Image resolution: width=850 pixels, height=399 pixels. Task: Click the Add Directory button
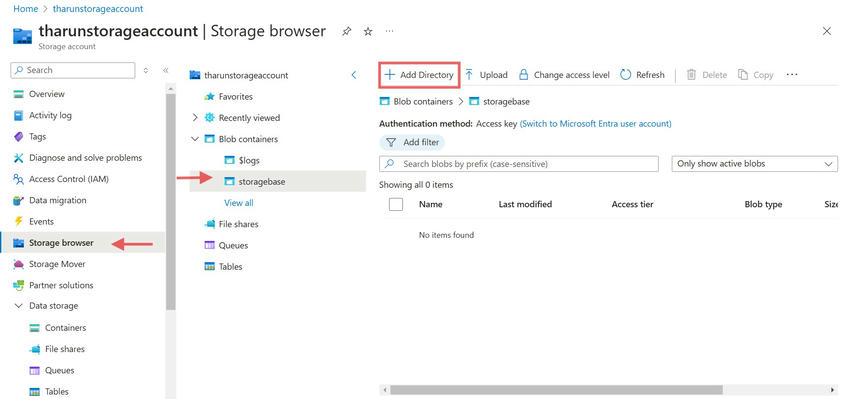pyautogui.click(x=419, y=75)
